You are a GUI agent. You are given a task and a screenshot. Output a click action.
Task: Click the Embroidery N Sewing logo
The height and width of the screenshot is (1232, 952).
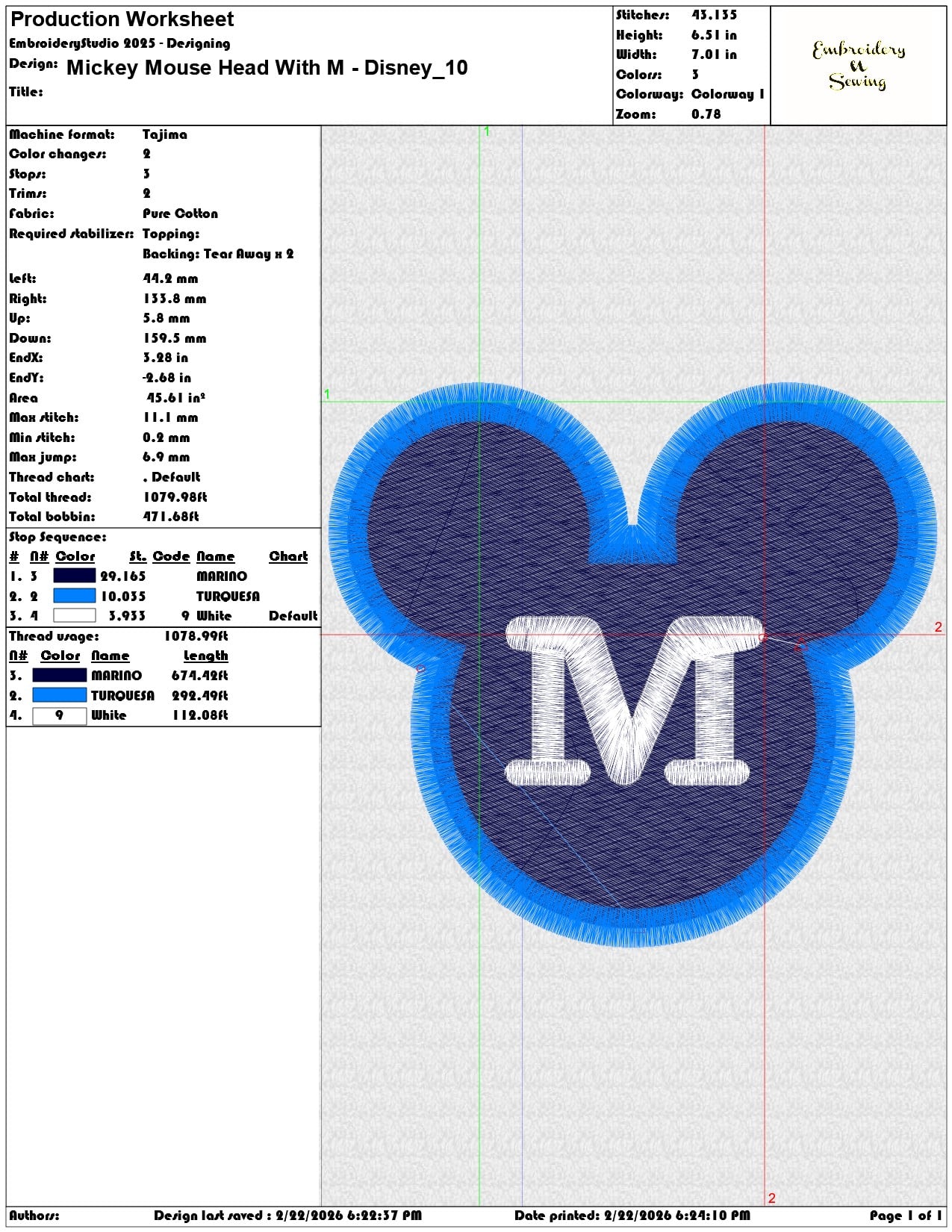[x=859, y=66]
